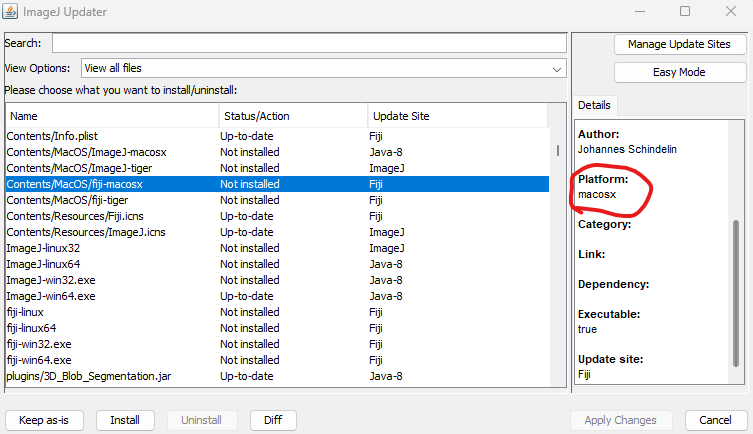
Task: Select the Contents/Info.plist row
Action: (277, 136)
